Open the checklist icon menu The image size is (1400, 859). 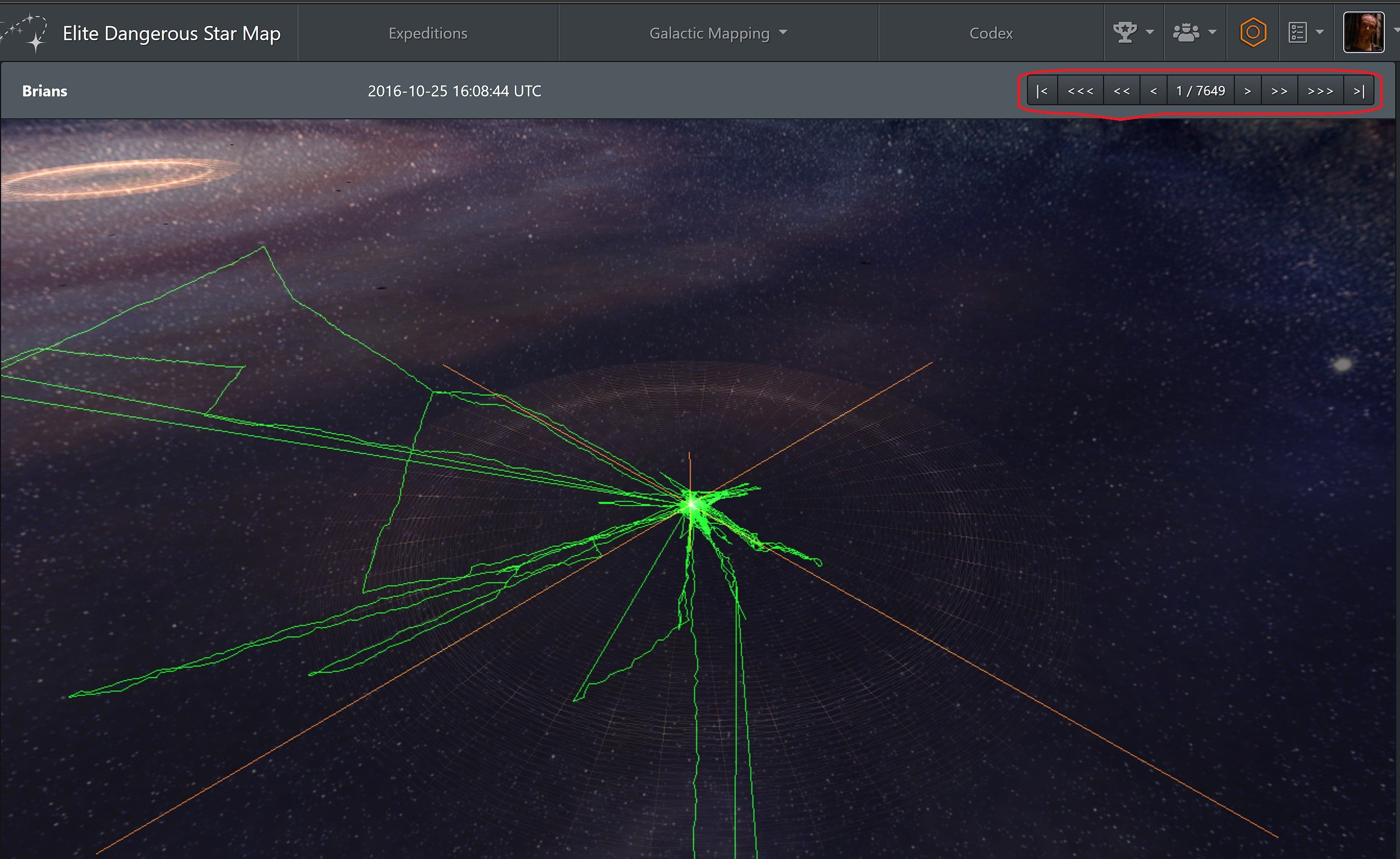click(1298, 32)
